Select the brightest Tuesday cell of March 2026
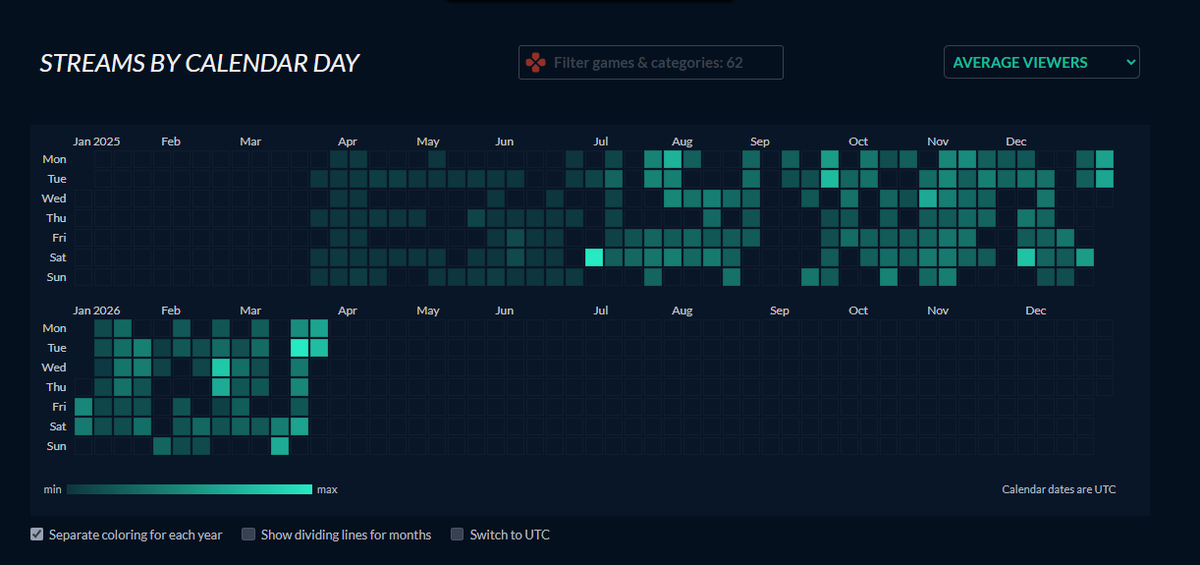The image size is (1200, 565). pos(300,347)
